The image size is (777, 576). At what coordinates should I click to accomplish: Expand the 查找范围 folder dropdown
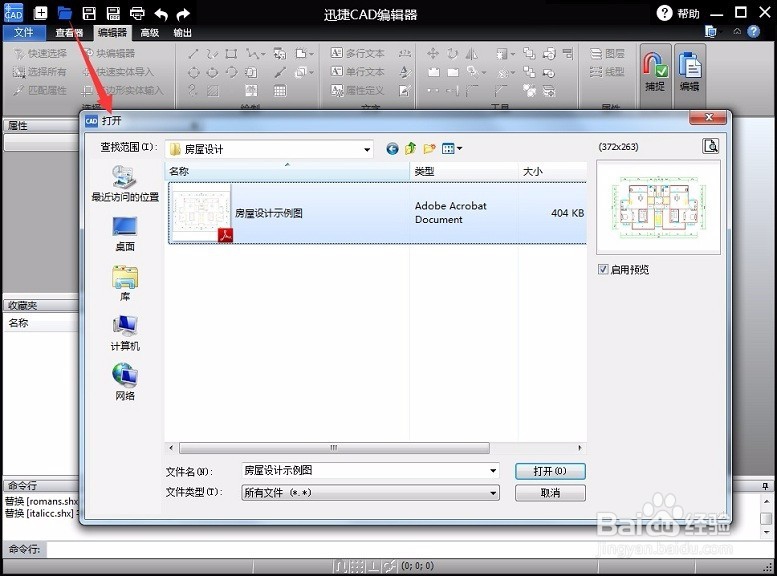point(367,149)
